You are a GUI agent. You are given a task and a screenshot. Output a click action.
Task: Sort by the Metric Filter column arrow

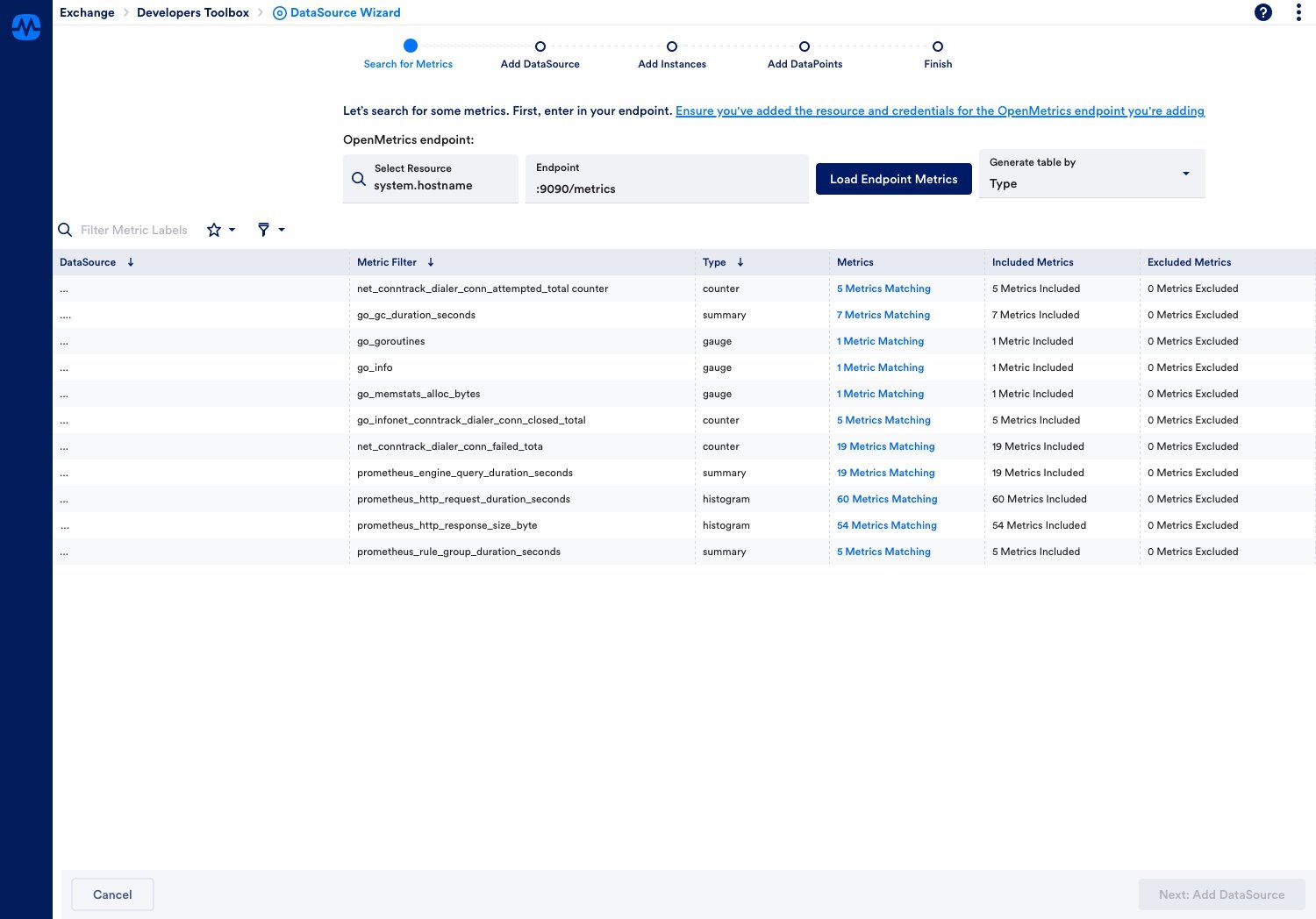coord(431,262)
